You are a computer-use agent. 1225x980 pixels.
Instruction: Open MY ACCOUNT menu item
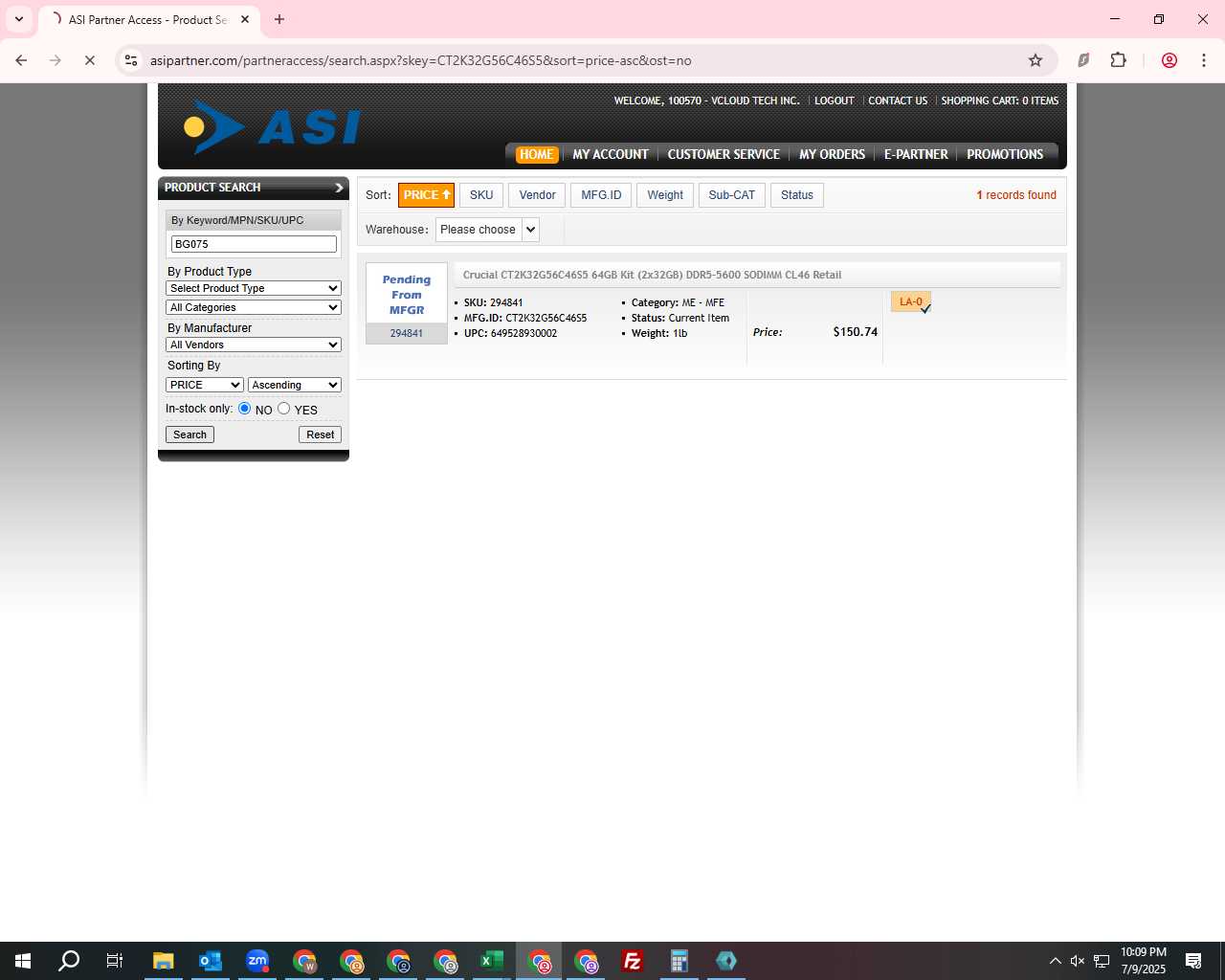[x=611, y=154]
